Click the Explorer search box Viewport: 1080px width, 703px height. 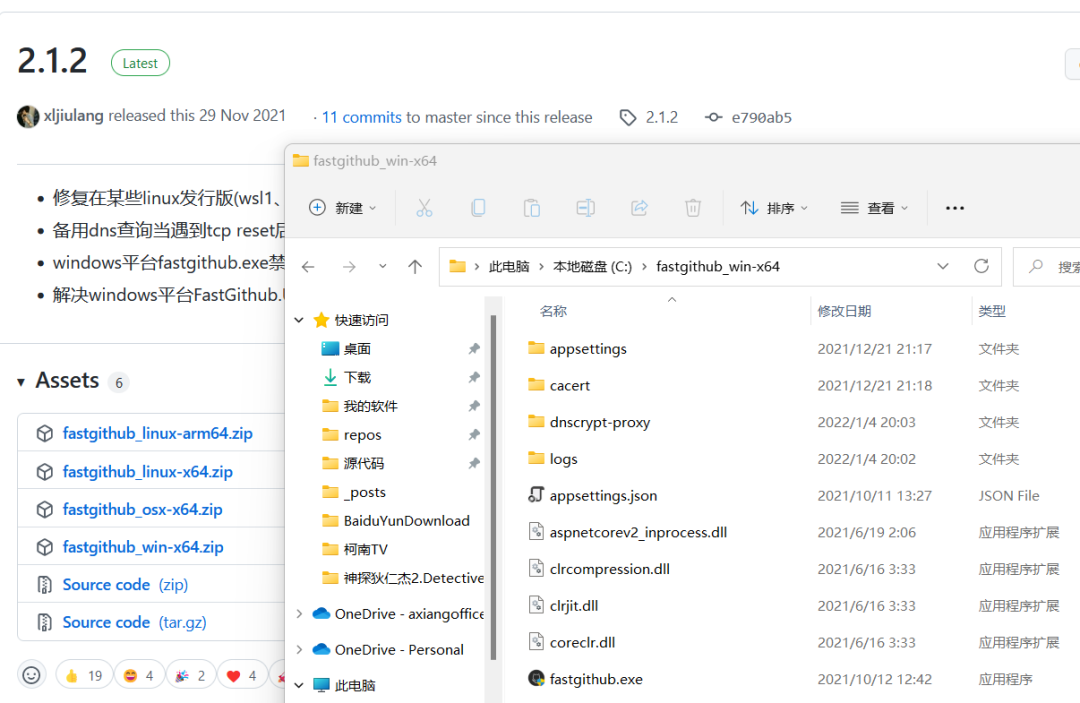click(1047, 266)
